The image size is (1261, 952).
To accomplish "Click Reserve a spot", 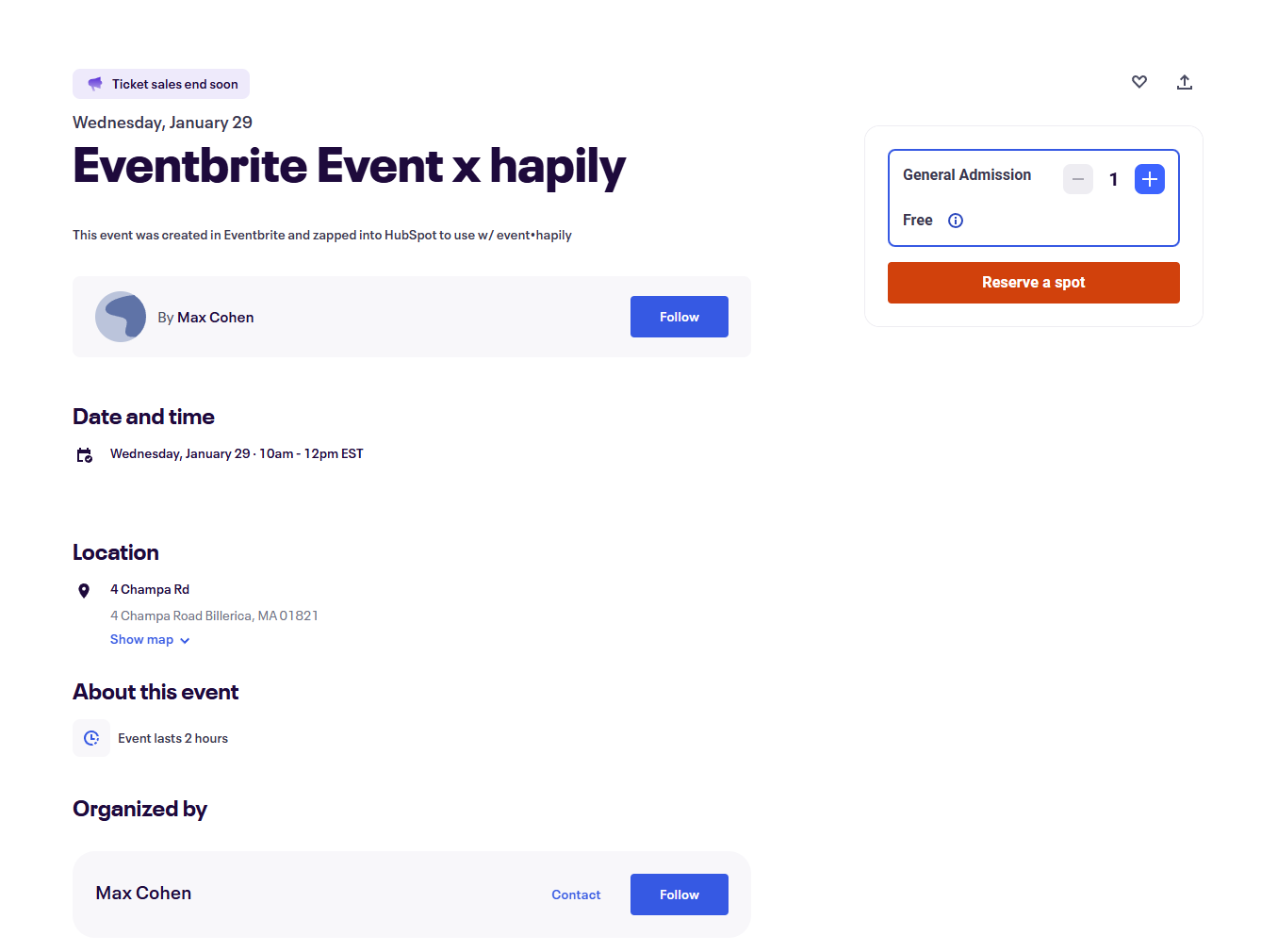I will [x=1033, y=282].
